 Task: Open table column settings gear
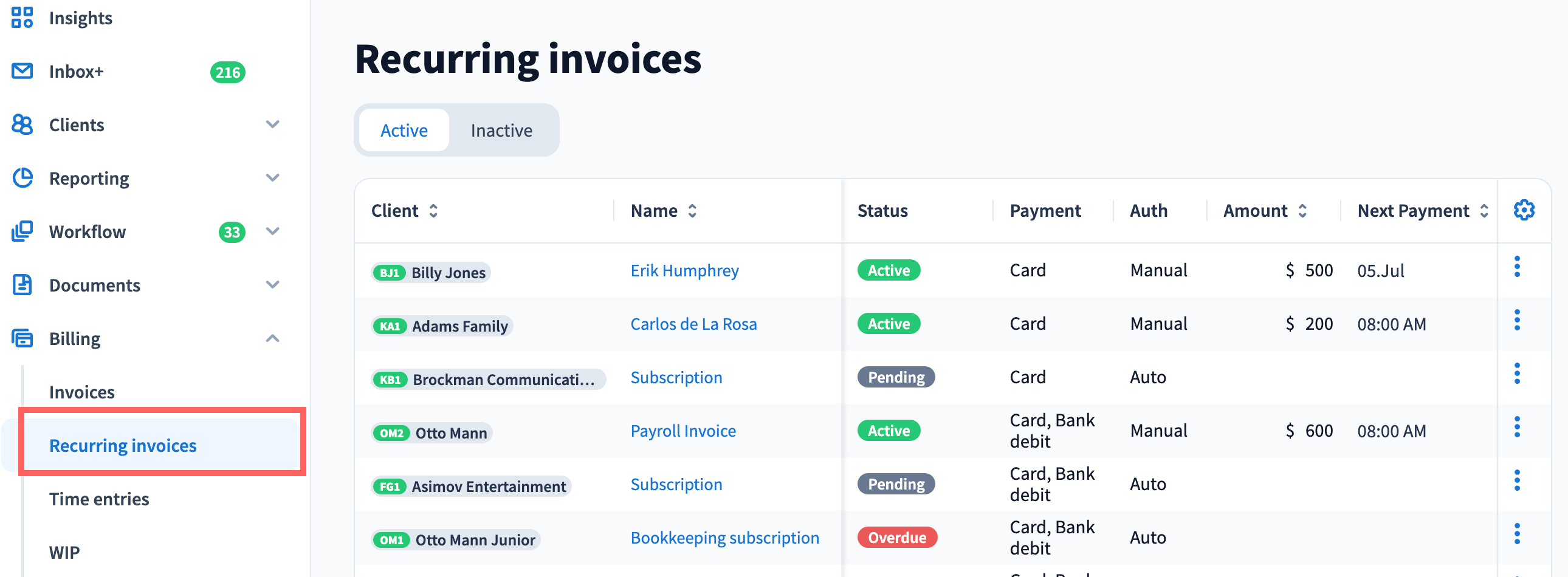pyautogui.click(x=1524, y=210)
